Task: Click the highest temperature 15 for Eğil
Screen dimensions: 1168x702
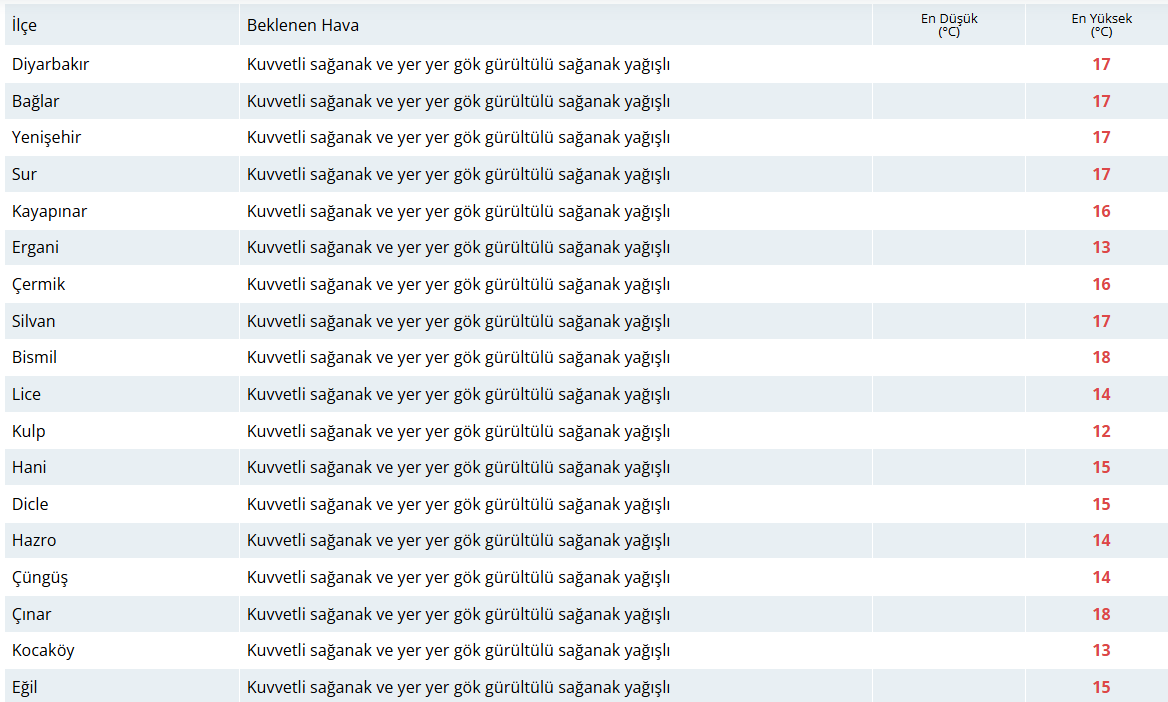Action: point(1101,687)
